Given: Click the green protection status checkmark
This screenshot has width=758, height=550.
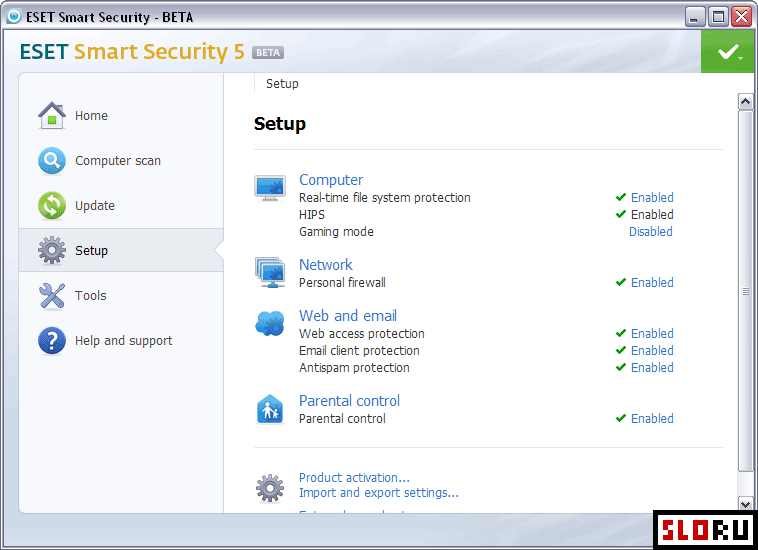Looking at the screenshot, I should (x=727, y=52).
